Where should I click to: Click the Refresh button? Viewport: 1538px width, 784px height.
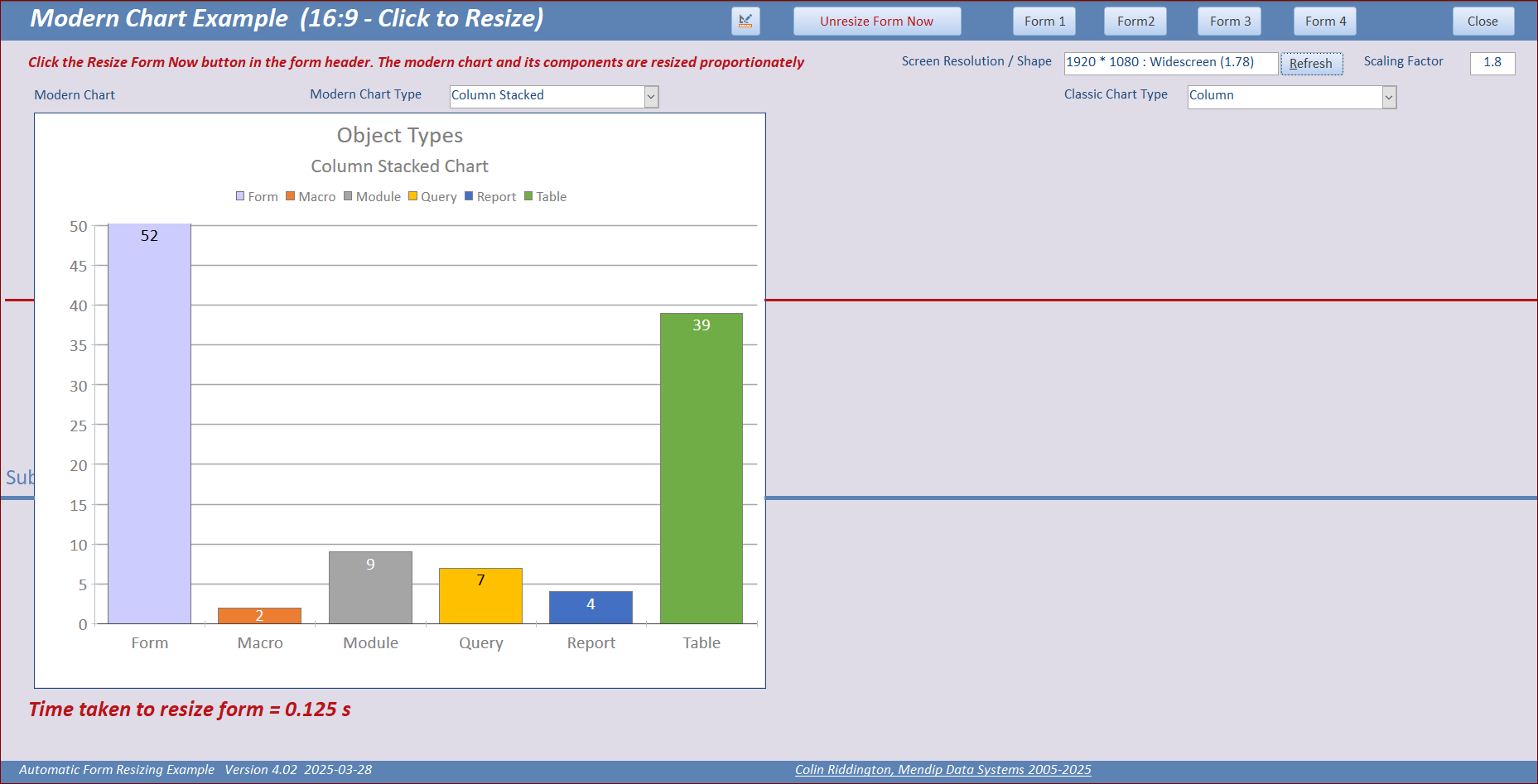pyautogui.click(x=1312, y=64)
